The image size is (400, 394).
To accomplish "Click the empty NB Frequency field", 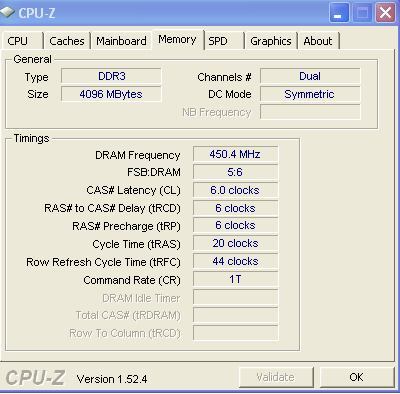I will coord(310,112).
